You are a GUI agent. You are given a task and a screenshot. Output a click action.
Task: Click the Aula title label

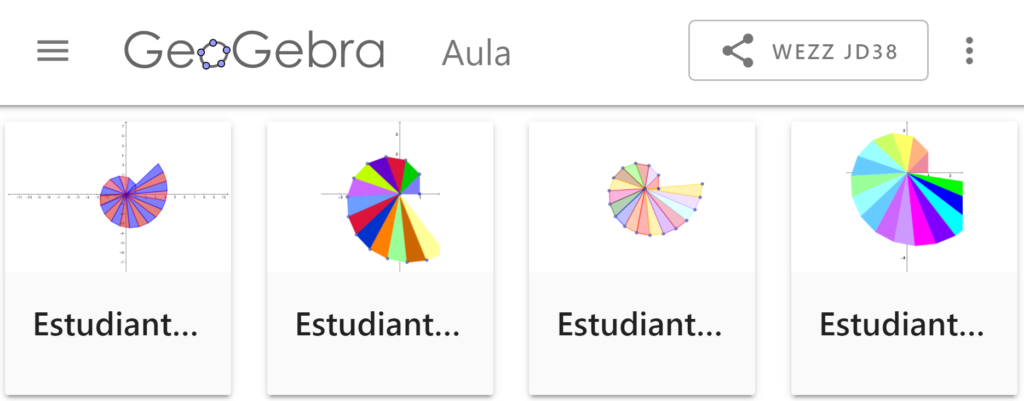coord(476,52)
